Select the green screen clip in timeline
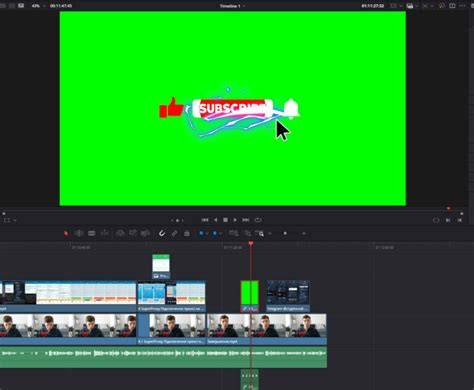Screen dimensions: 474x390 tap(250, 296)
